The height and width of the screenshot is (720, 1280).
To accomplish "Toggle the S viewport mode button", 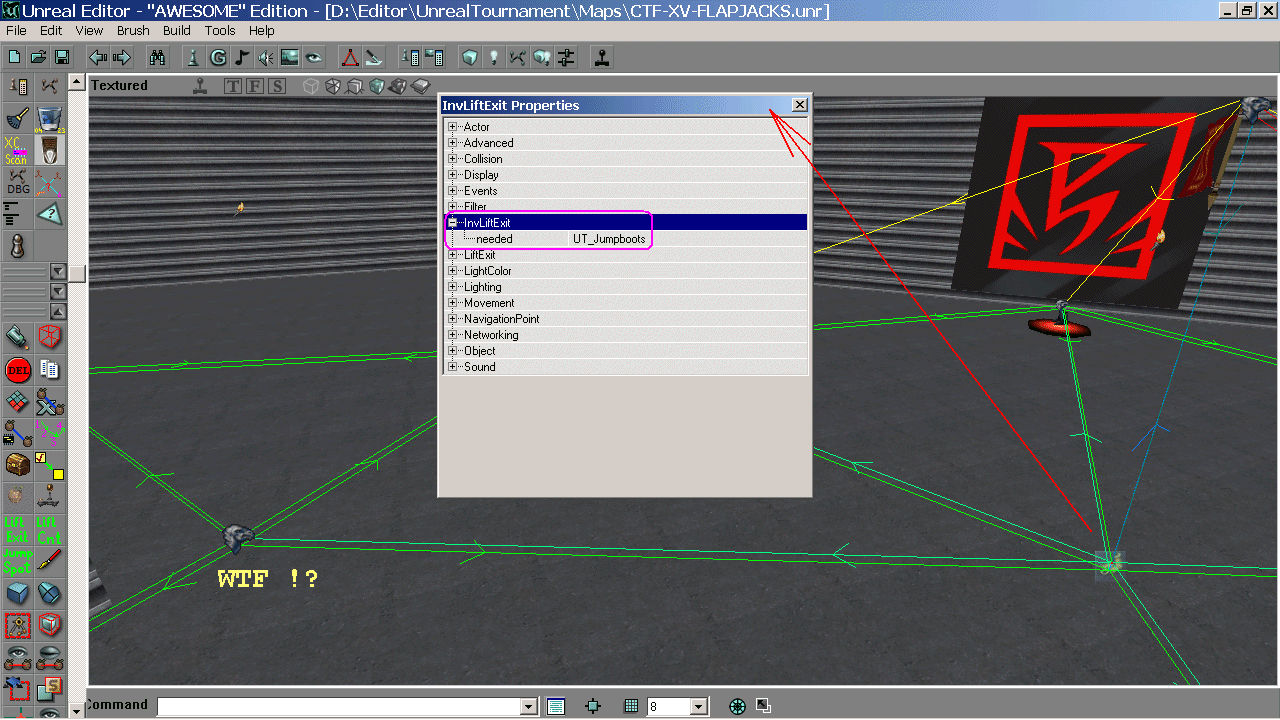I will point(277,86).
